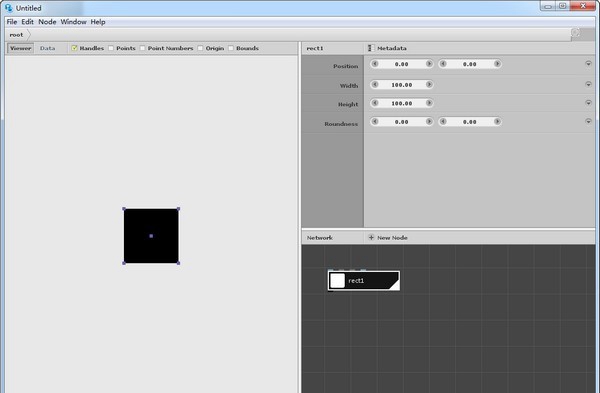Image resolution: width=600 pixels, height=393 pixels.
Task: Click the root breadcrumb button
Action: (16, 35)
